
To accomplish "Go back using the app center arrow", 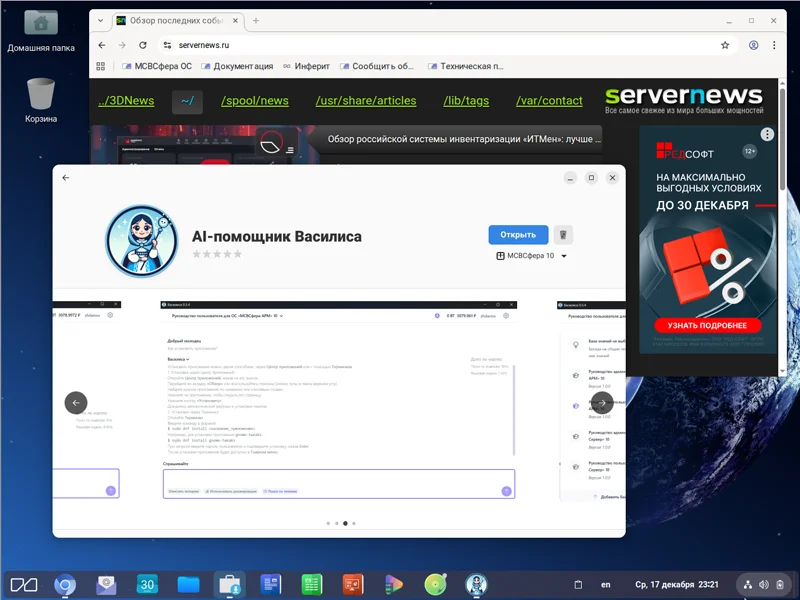I will coord(66,178).
